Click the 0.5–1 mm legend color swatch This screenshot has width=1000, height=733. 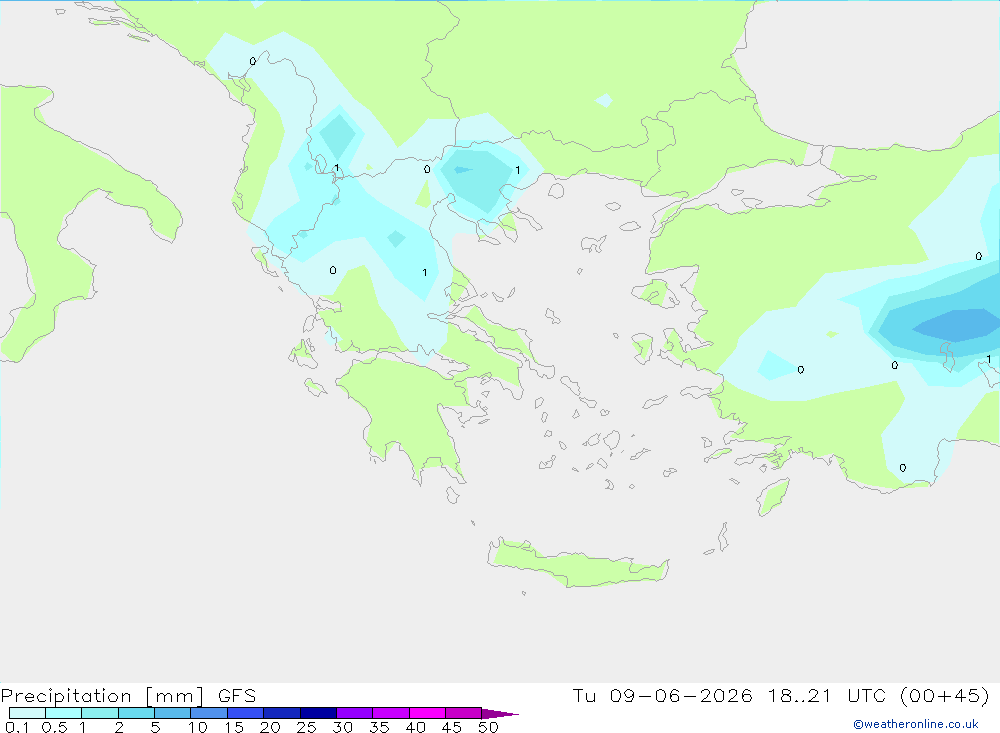point(64,713)
